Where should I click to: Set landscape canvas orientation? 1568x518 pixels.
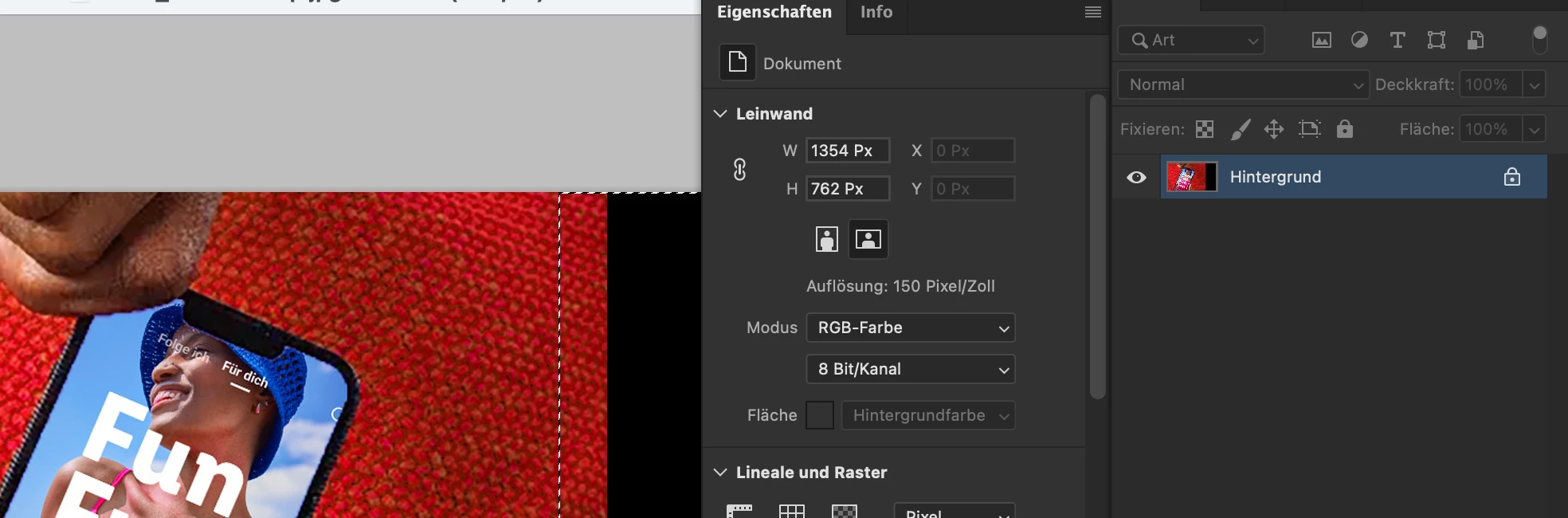click(x=868, y=239)
